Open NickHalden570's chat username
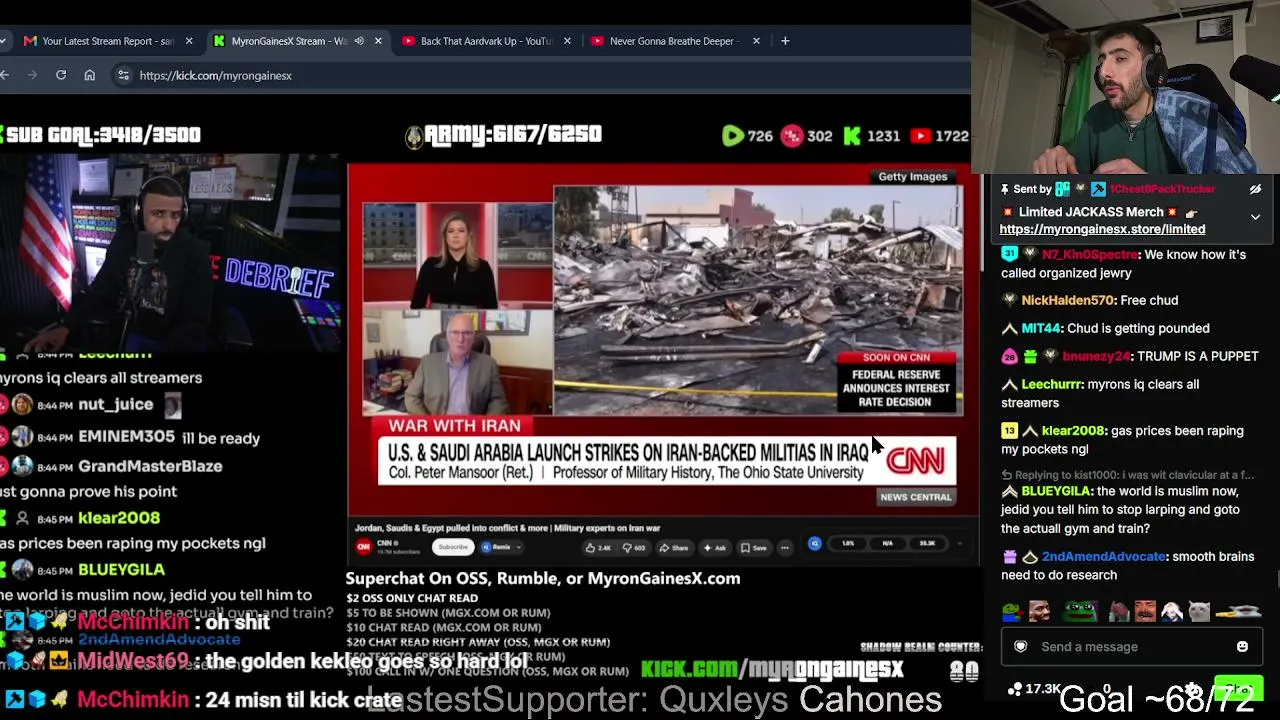The image size is (1280, 720). [x=1067, y=300]
